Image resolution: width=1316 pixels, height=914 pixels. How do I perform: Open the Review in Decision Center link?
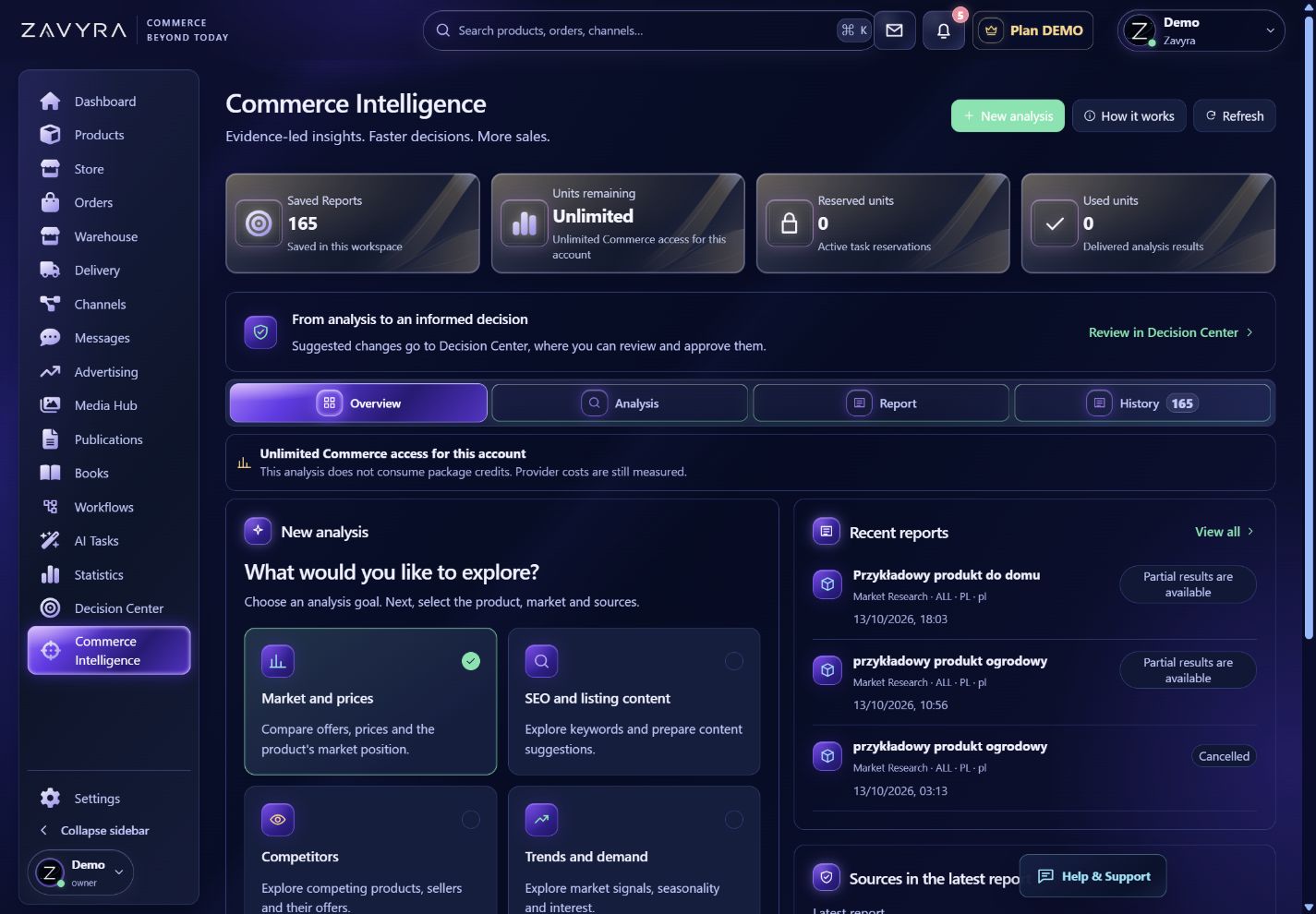(1170, 332)
